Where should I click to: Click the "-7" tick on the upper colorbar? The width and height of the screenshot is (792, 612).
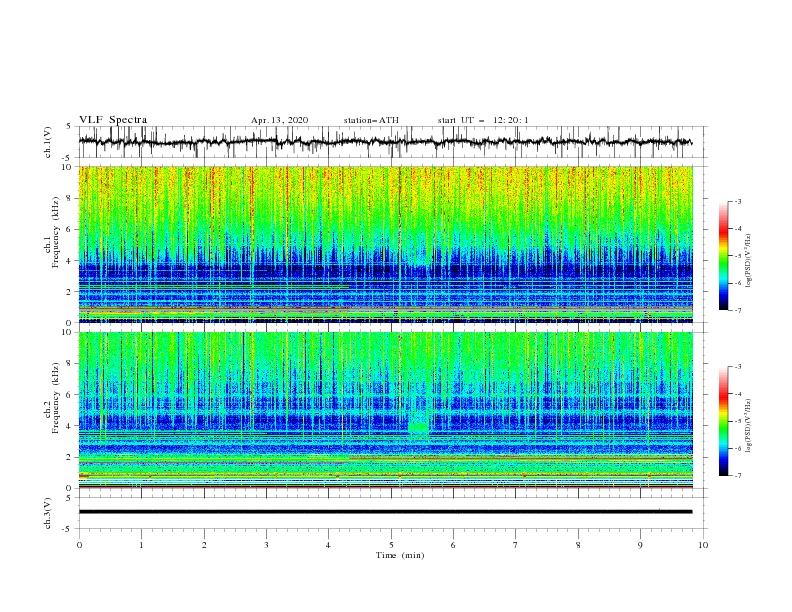pyautogui.click(x=738, y=310)
